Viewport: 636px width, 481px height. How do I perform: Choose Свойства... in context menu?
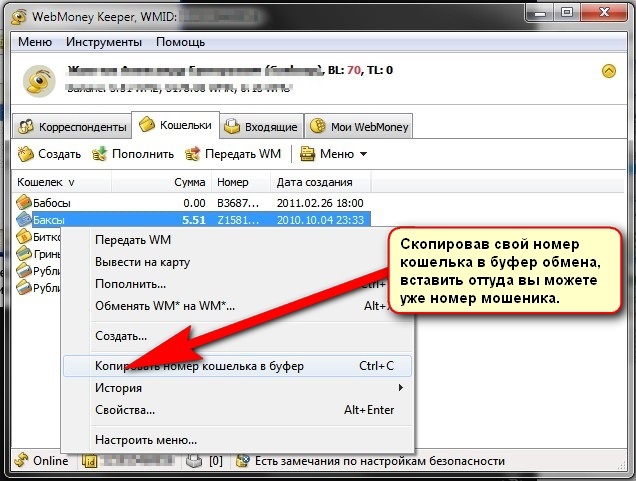click(x=238, y=410)
